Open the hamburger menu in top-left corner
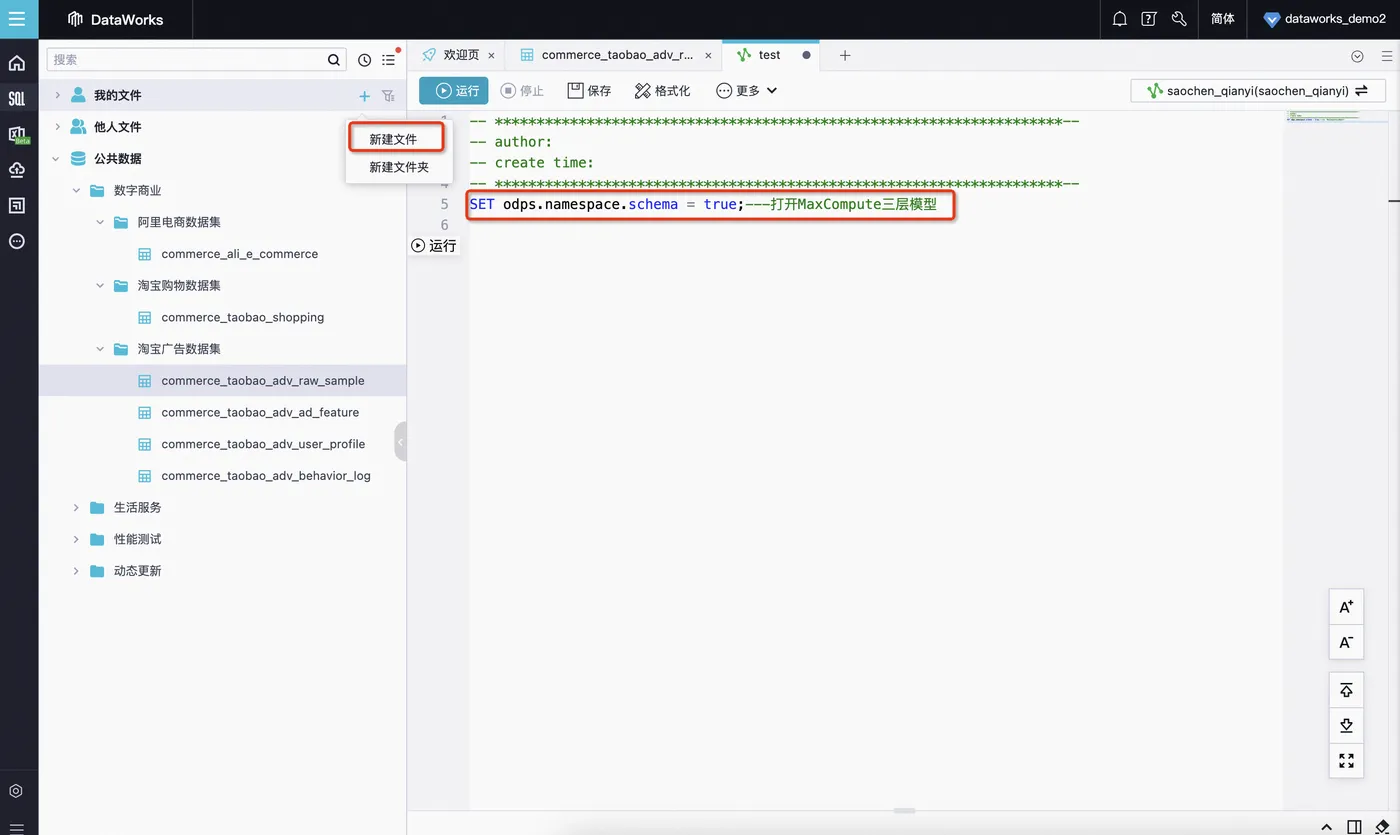Screen dimensions: 1400x835 point(17,19)
